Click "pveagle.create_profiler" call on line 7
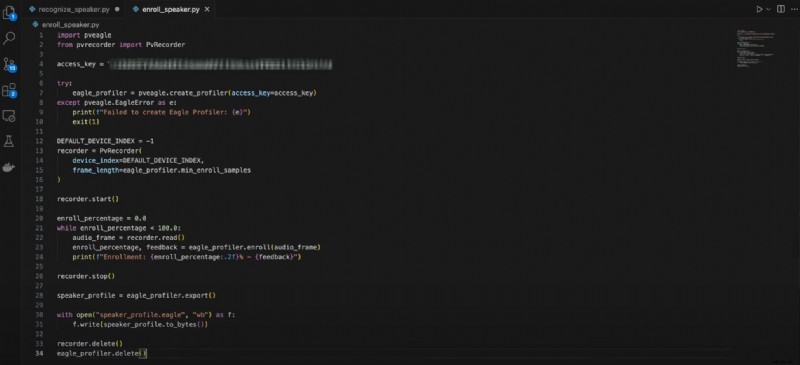 click(x=183, y=93)
